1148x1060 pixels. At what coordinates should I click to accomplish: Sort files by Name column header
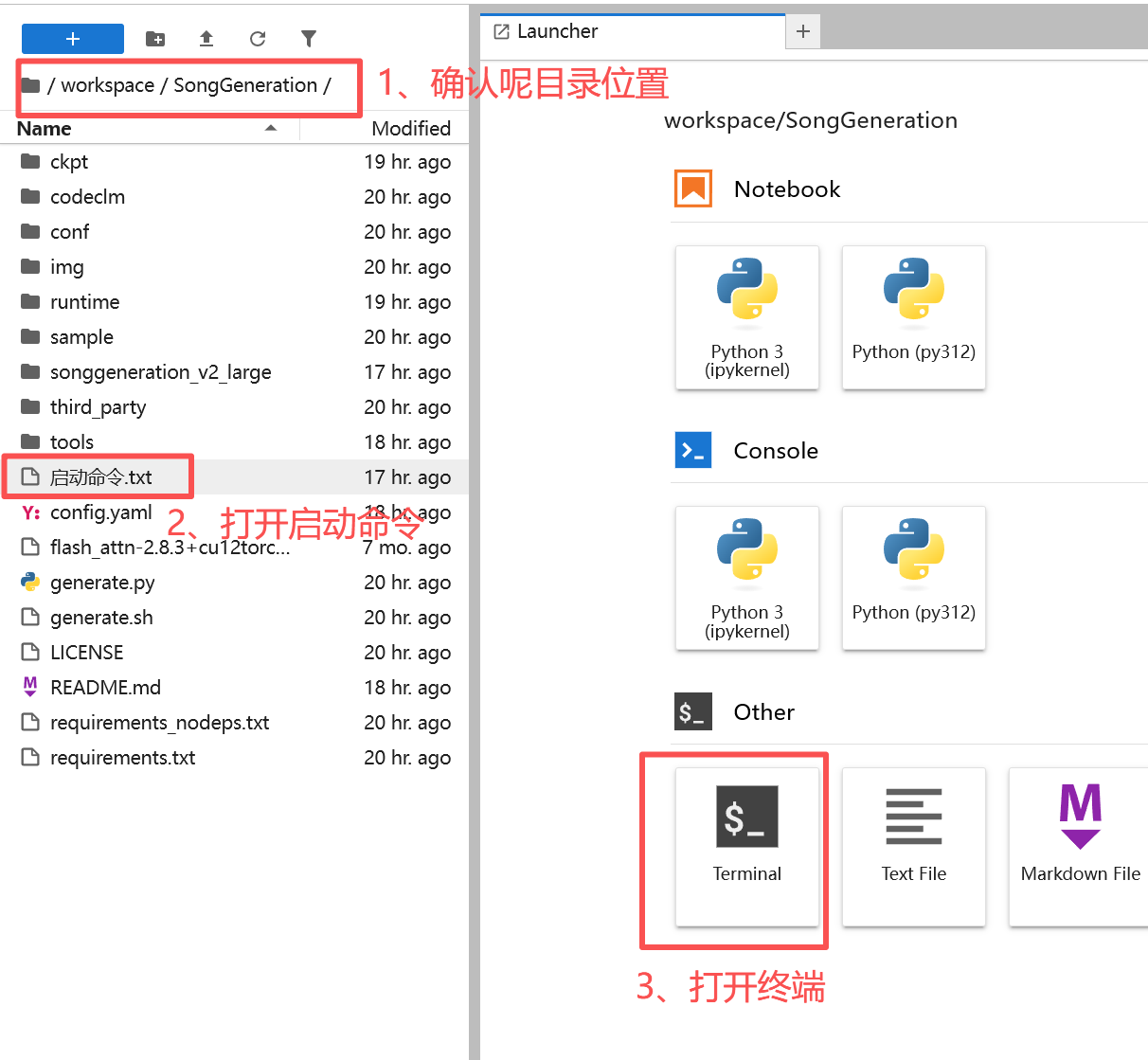pos(45,129)
